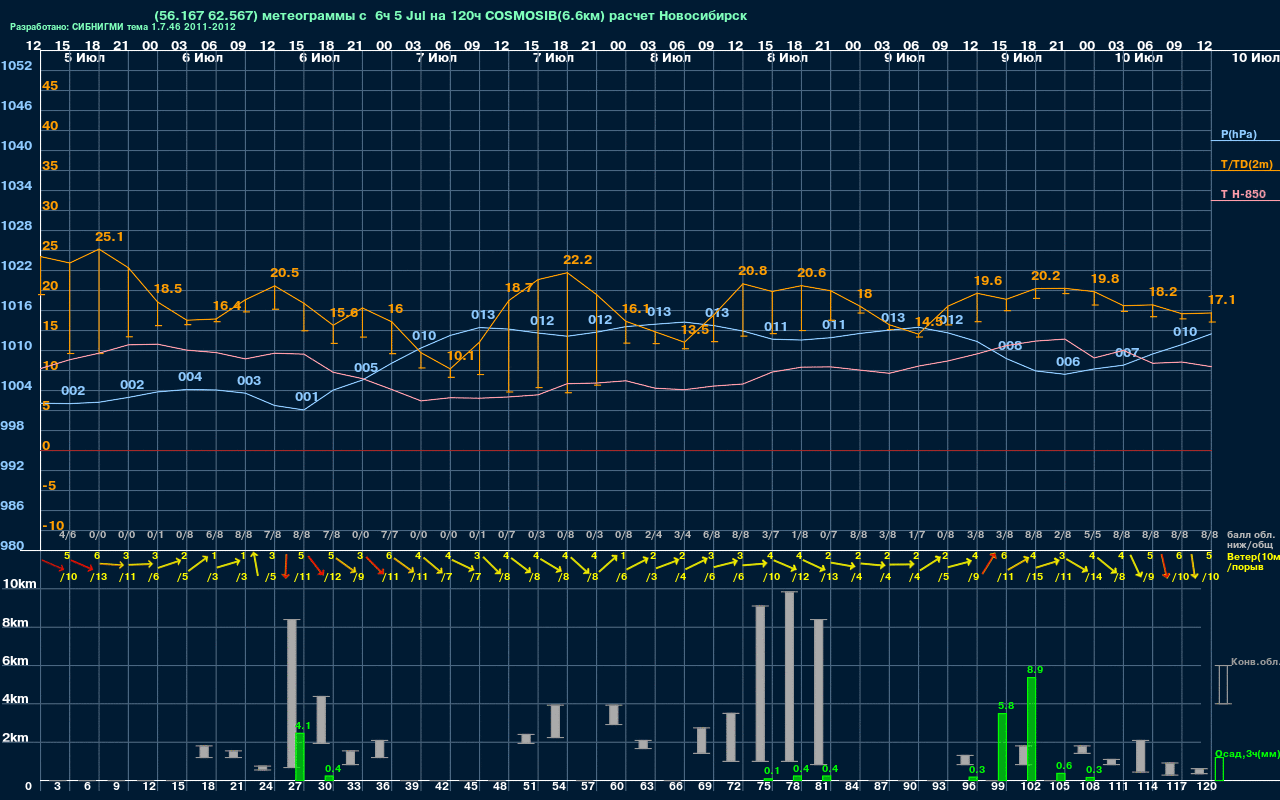The image size is (1280, 800).
Task: Click the 8.9 precipitation value label
Action: click(1035, 669)
